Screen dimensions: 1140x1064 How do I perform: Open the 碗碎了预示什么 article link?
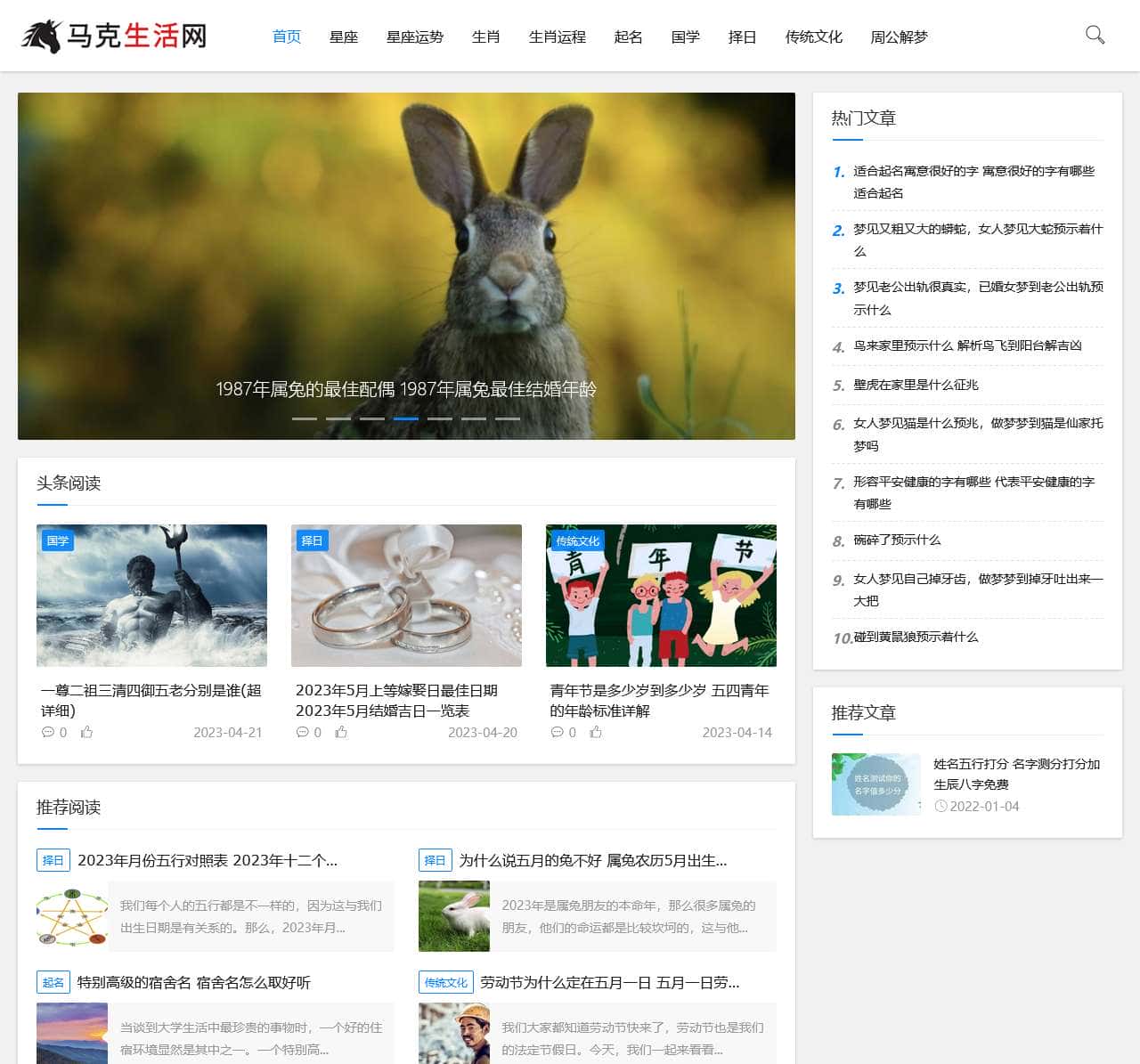pyautogui.click(x=896, y=540)
